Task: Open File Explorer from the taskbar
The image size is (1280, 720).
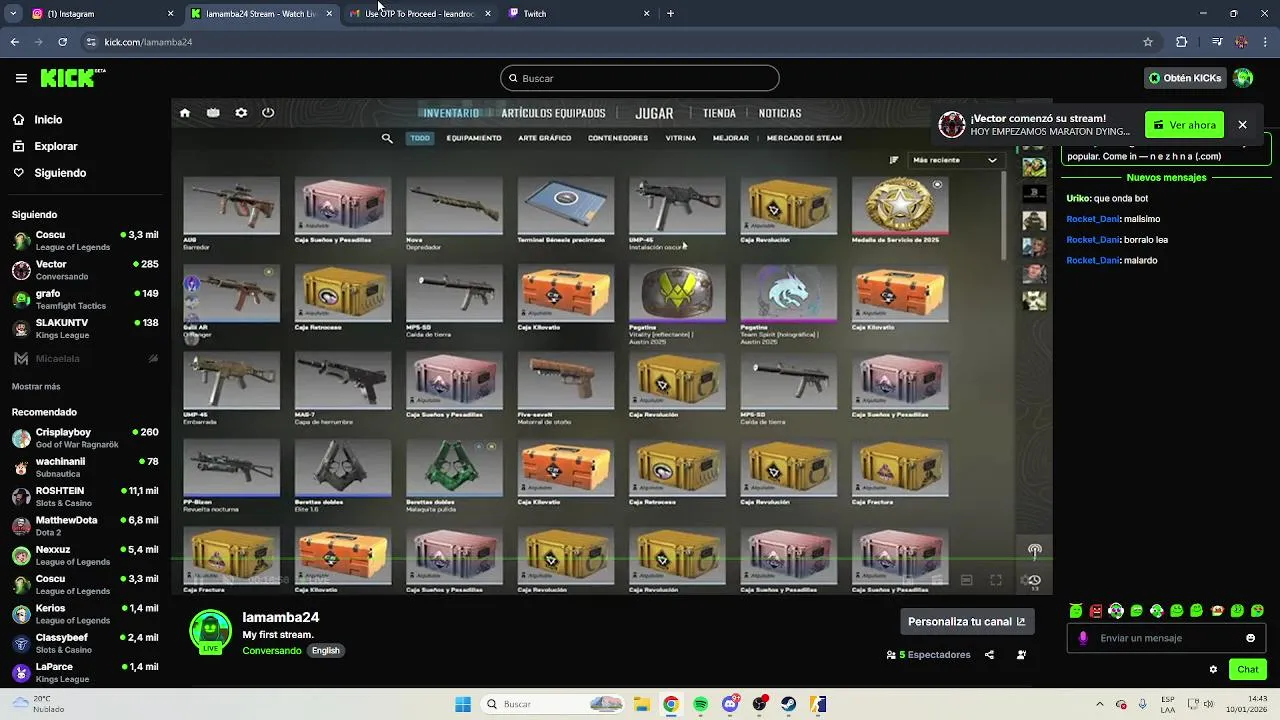Action: (x=641, y=704)
